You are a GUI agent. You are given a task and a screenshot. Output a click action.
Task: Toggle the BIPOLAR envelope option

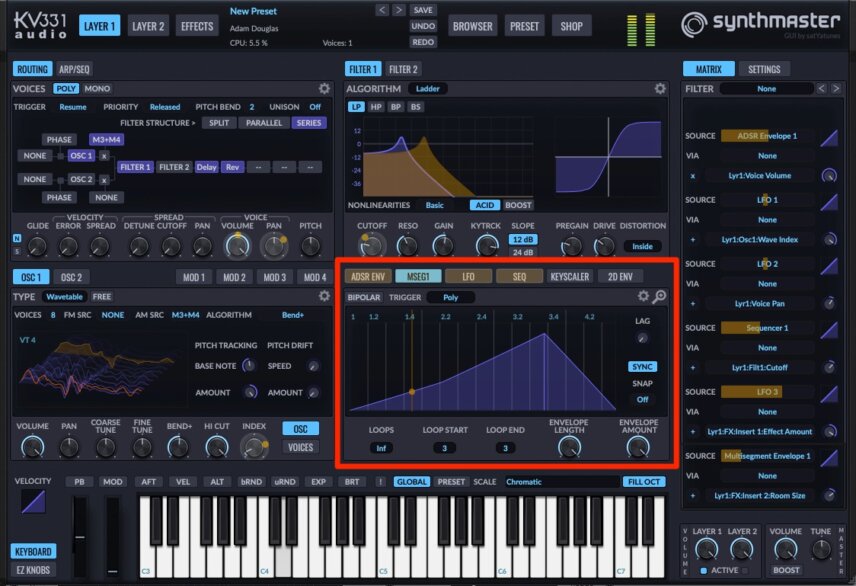pyautogui.click(x=364, y=297)
